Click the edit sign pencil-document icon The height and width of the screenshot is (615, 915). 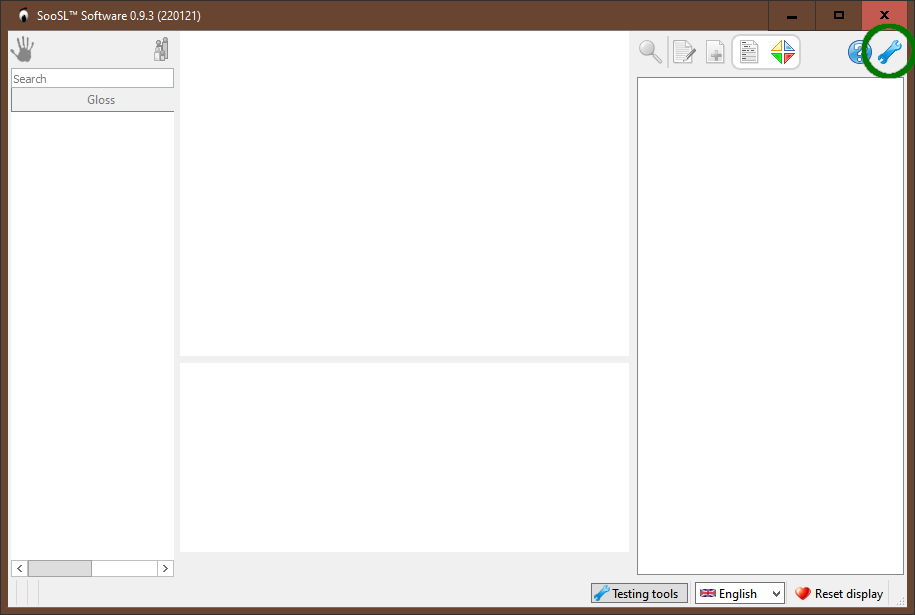click(x=684, y=52)
